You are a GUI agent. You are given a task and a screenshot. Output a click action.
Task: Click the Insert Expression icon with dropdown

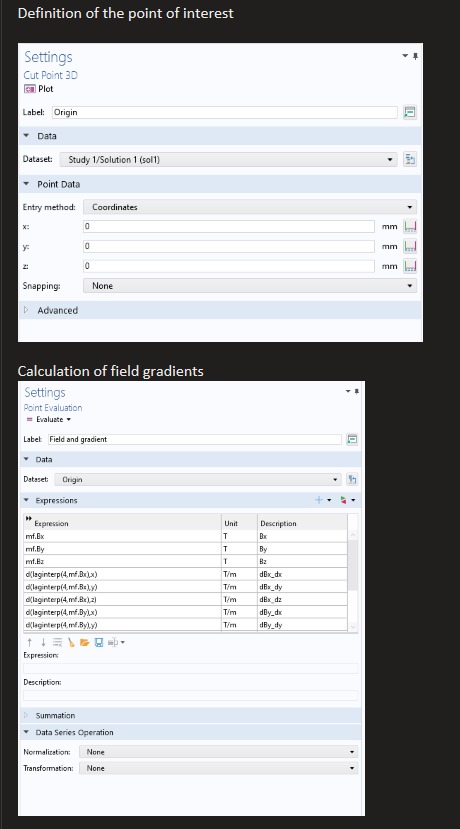tap(116, 642)
